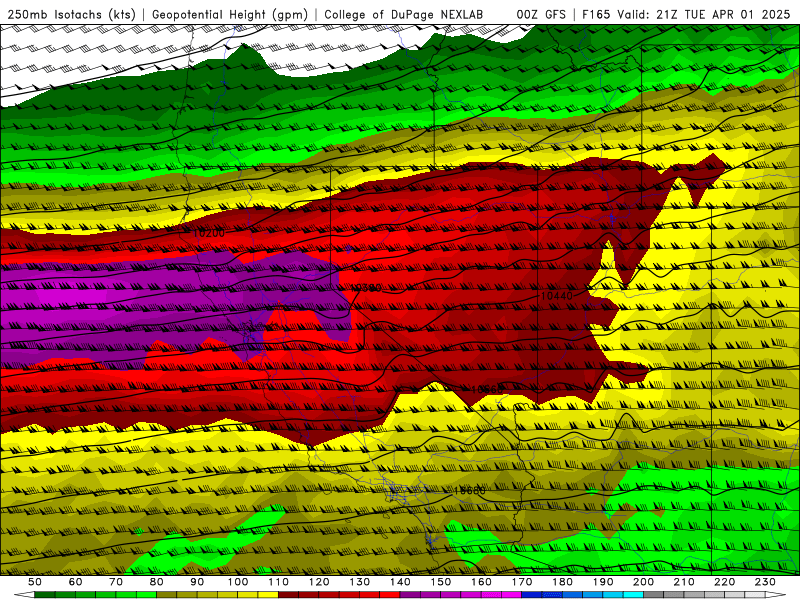The image size is (800, 600).
Task: Click the 50 value on the color scale
Action: pyautogui.click(x=35, y=582)
